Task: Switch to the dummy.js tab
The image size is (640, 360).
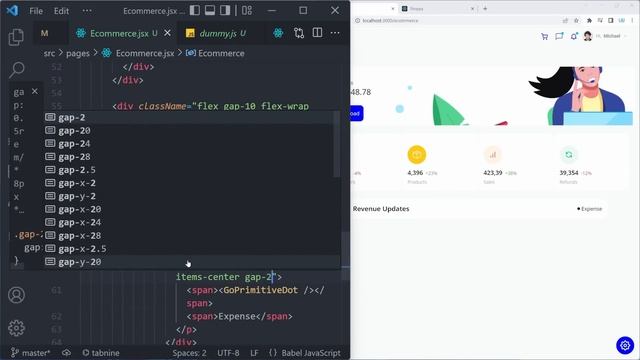Action: click(x=216, y=33)
